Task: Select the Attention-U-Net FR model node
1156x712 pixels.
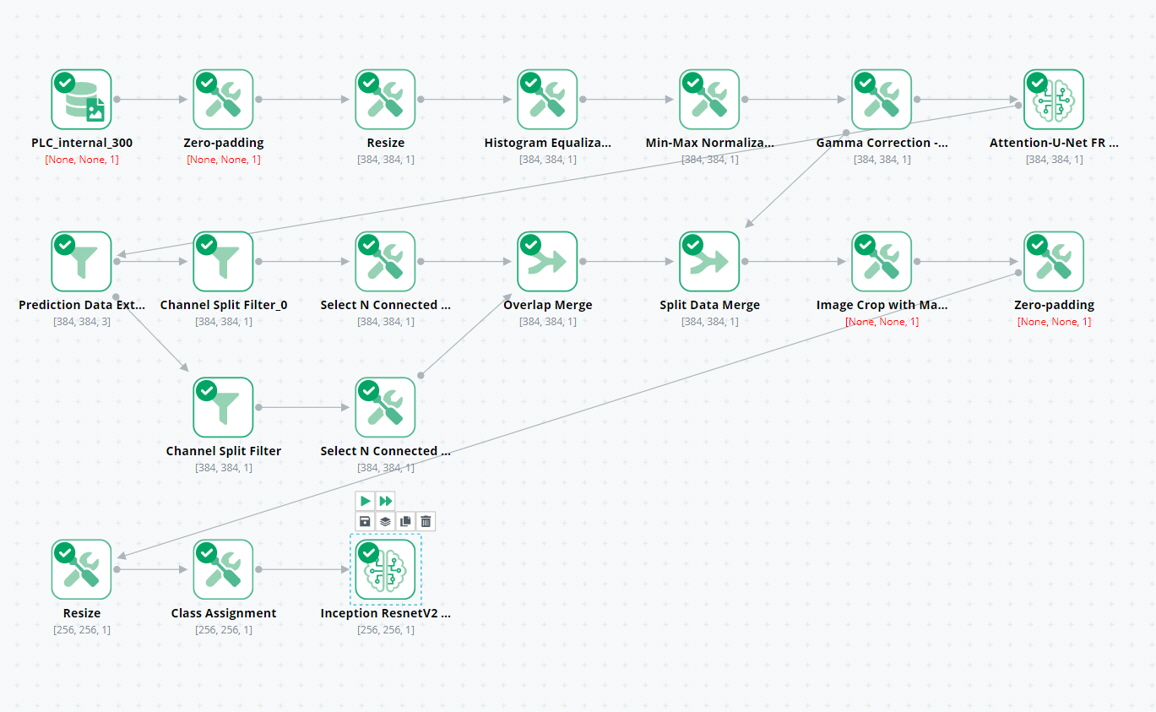Action: (1054, 100)
